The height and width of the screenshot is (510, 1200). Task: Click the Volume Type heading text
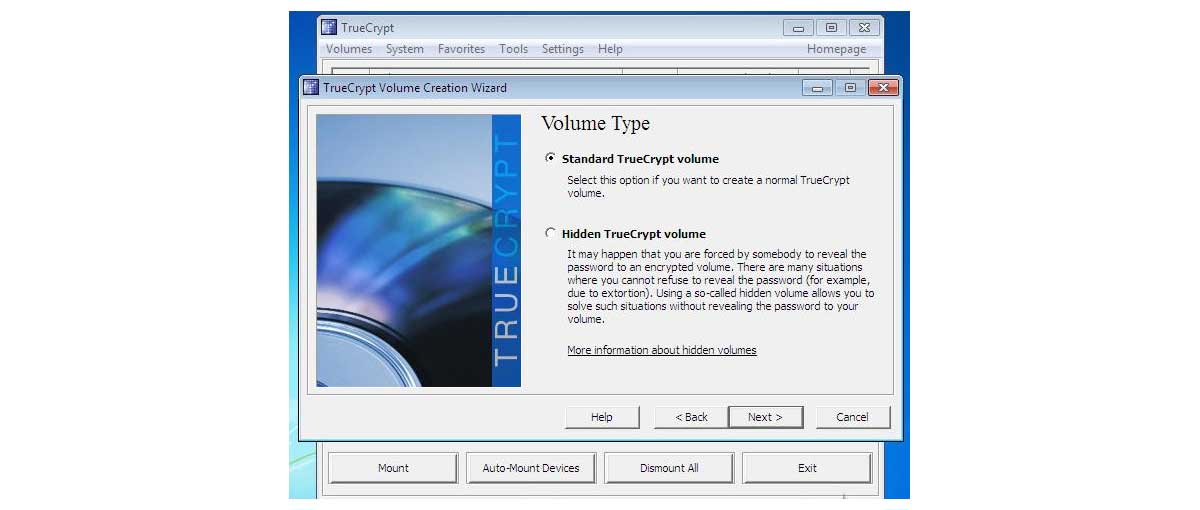tap(595, 124)
